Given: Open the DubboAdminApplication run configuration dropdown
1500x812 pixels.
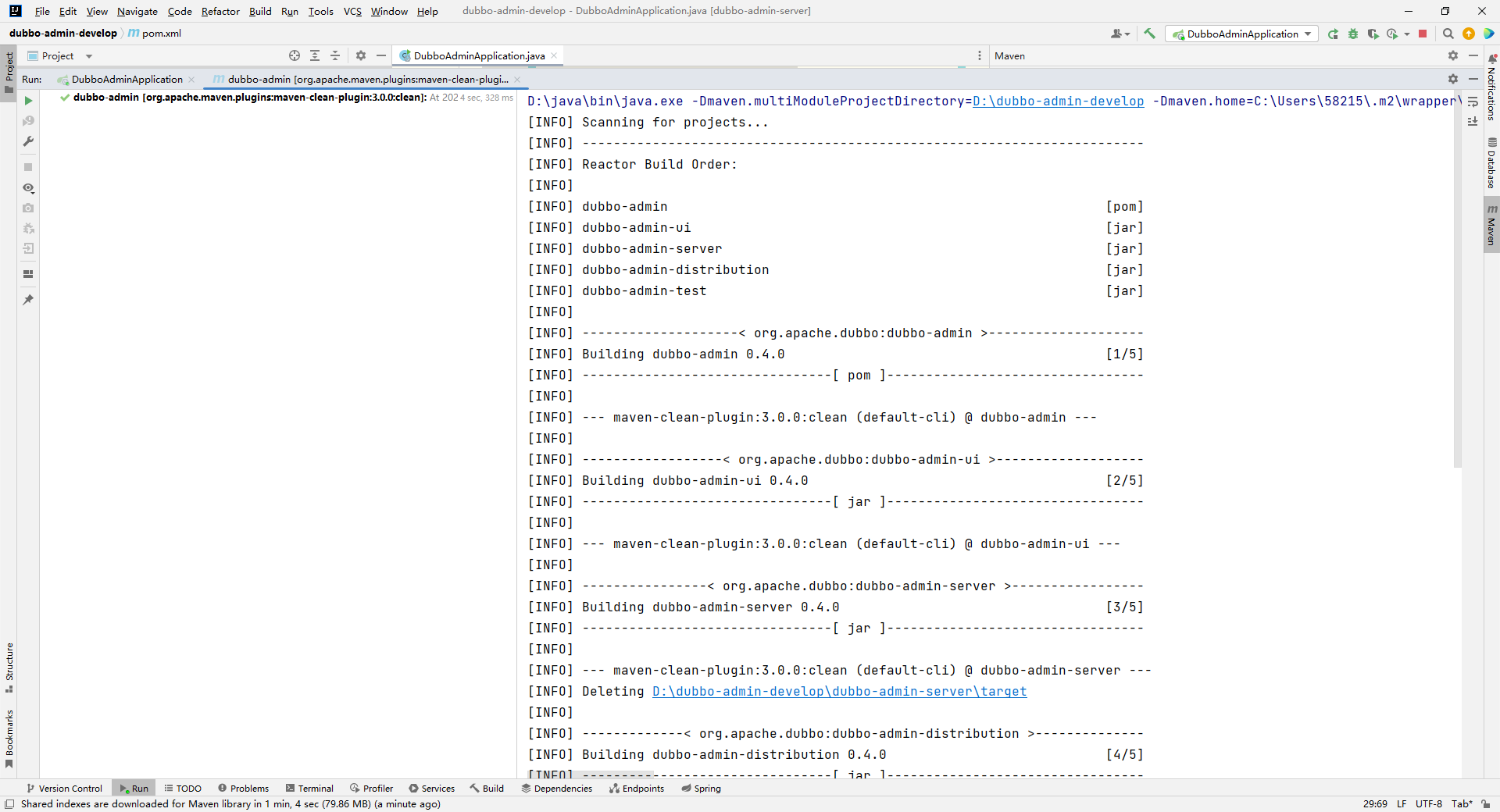Looking at the screenshot, I should [1241, 34].
